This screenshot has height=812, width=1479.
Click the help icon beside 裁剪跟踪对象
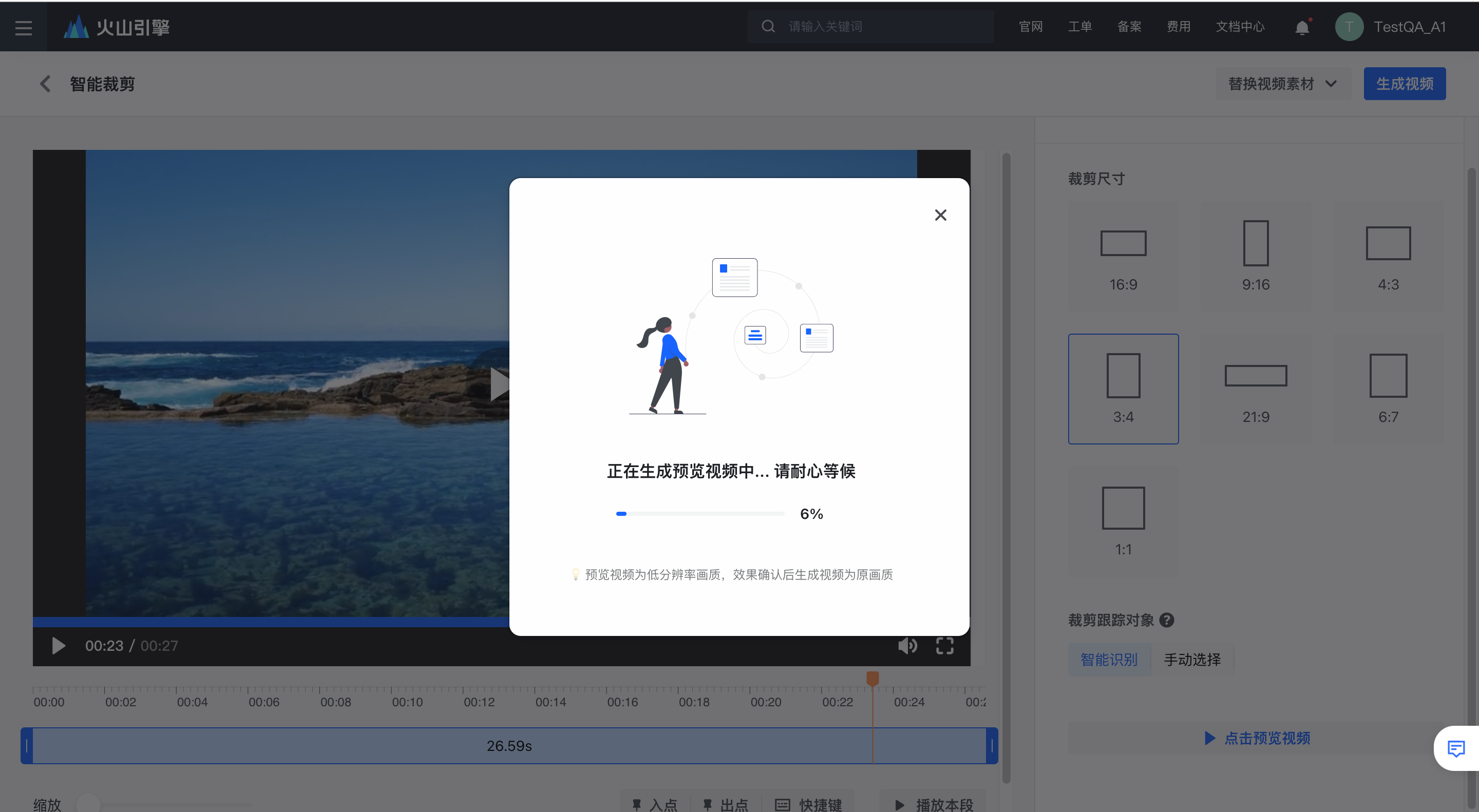pos(1166,621)
